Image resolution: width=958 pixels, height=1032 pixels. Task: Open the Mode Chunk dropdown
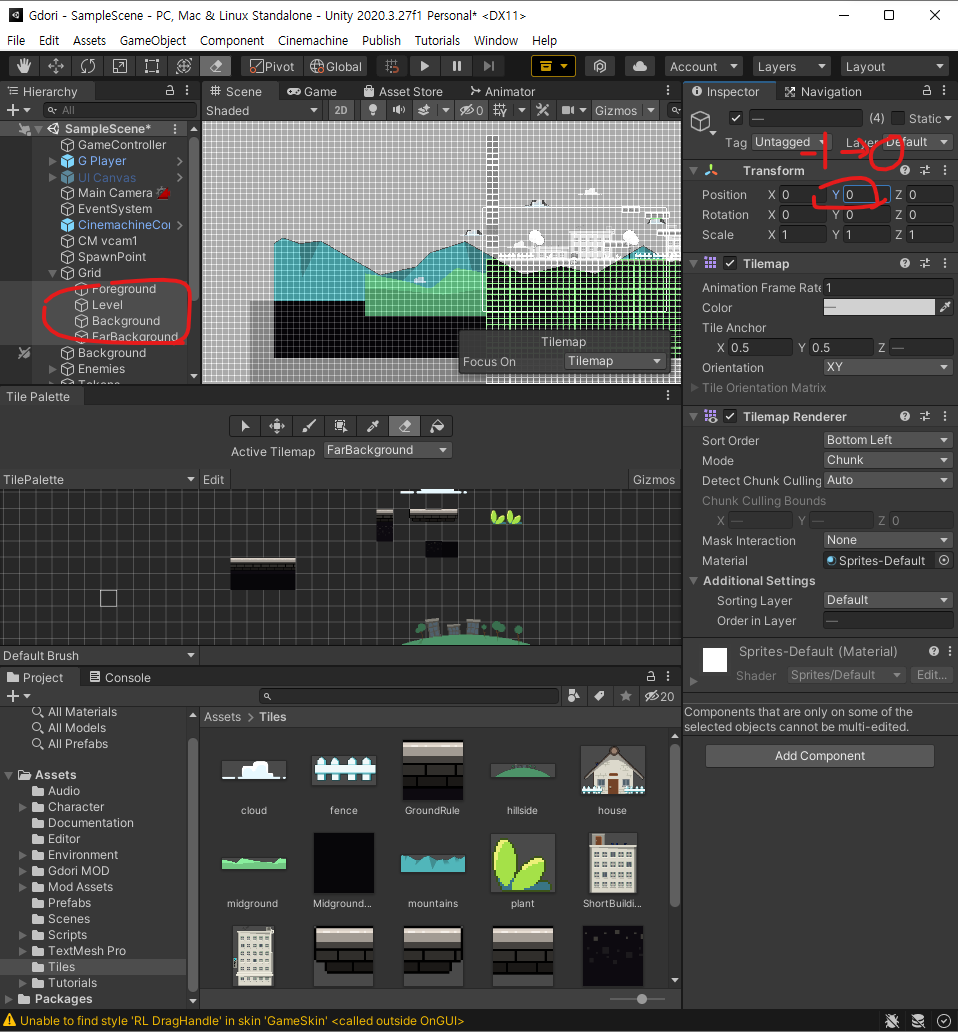(888, 460)
